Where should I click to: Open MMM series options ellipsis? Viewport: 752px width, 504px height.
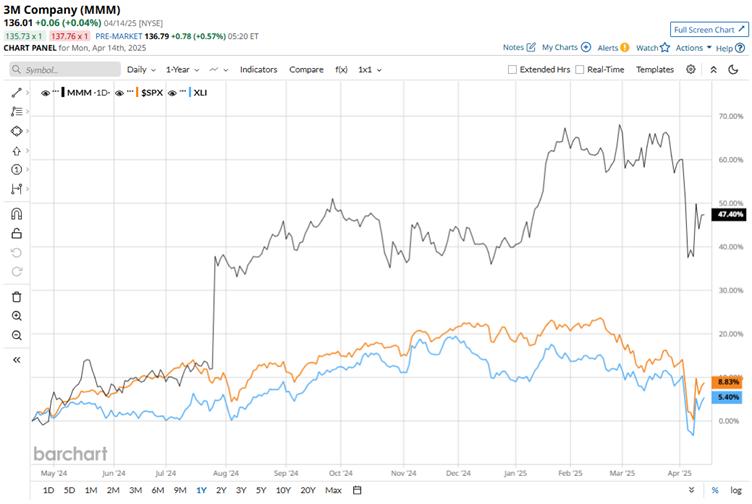(x=56, y=91)
